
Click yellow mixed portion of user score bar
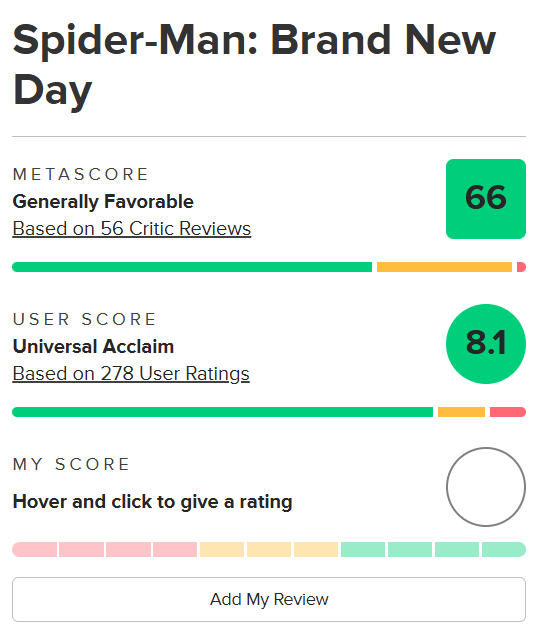click(461, 412)
